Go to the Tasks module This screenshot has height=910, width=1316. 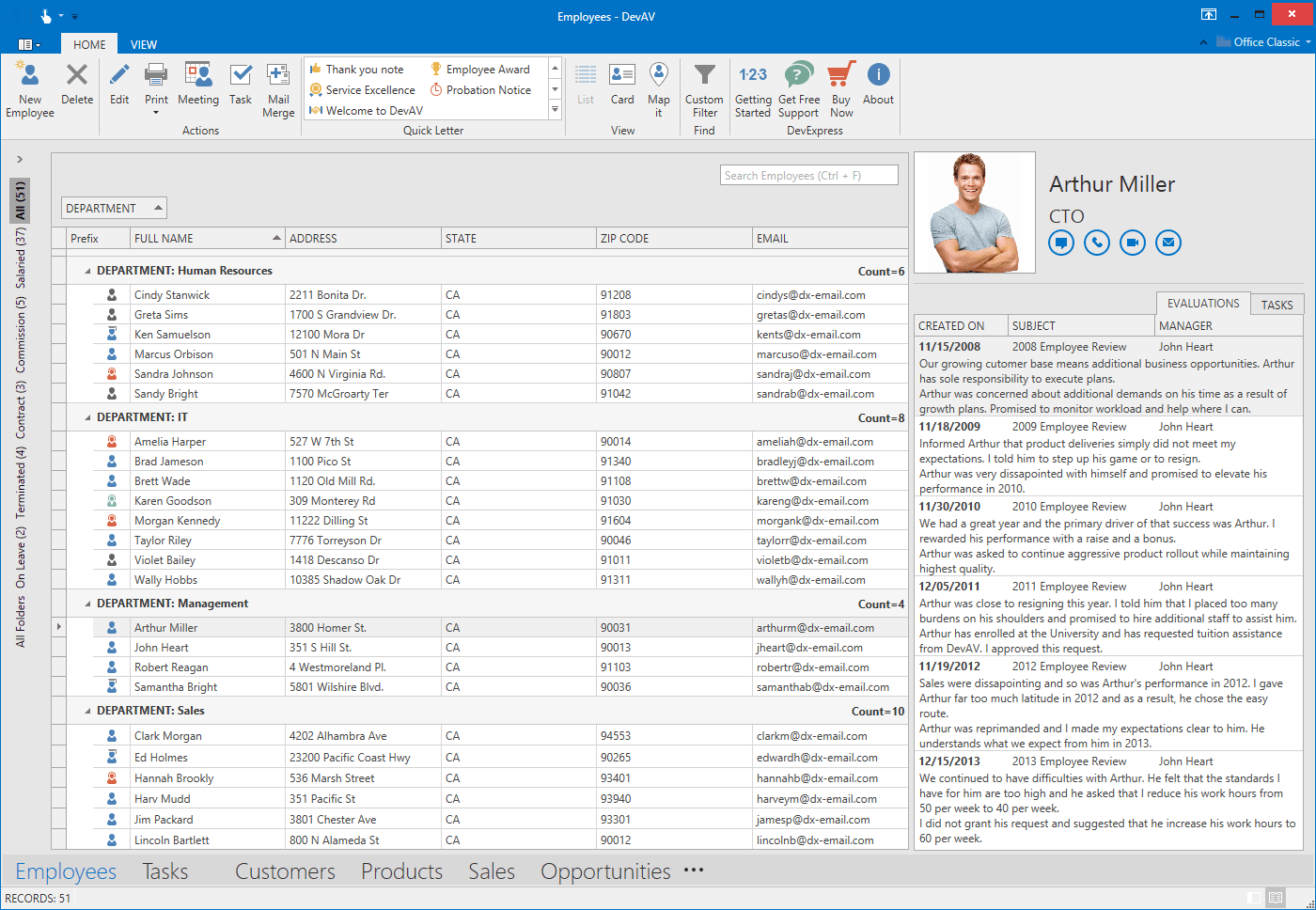pos(165,871)
